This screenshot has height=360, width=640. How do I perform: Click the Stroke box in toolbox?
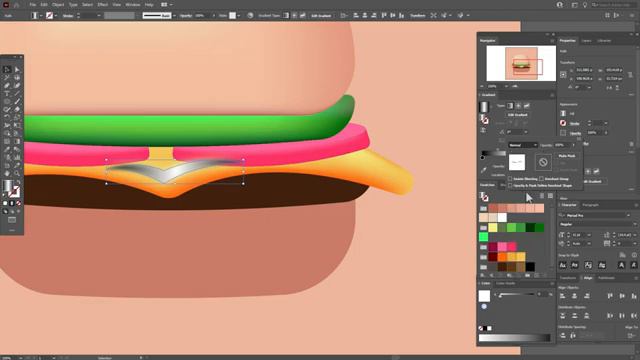pyautogui.click(x=14, y=192)
